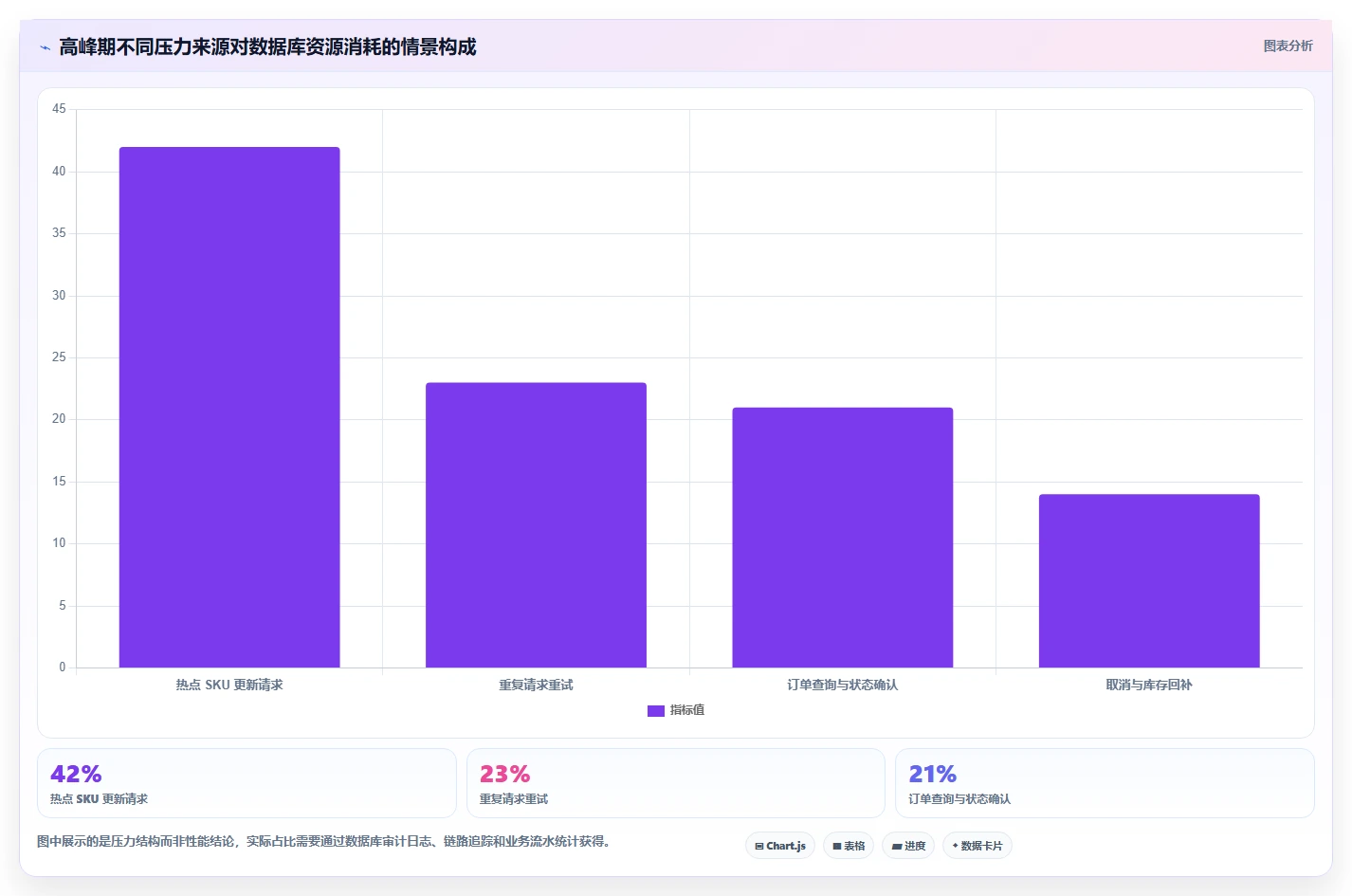Screen dimensions: 1352x896
Task: Click the 42% figure
Action: [76, 774]
